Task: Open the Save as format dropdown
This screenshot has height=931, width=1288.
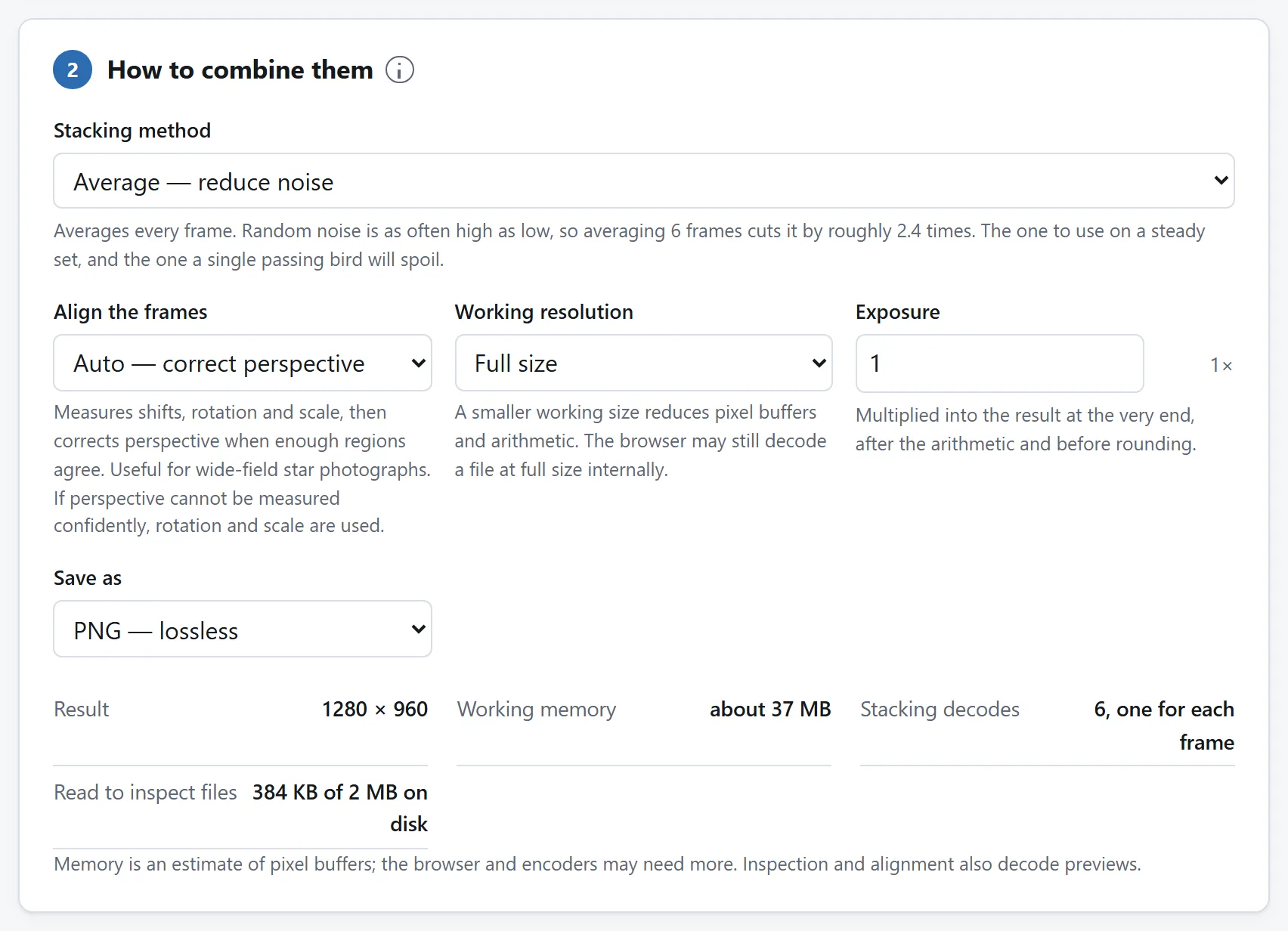Action: point(243,629)
